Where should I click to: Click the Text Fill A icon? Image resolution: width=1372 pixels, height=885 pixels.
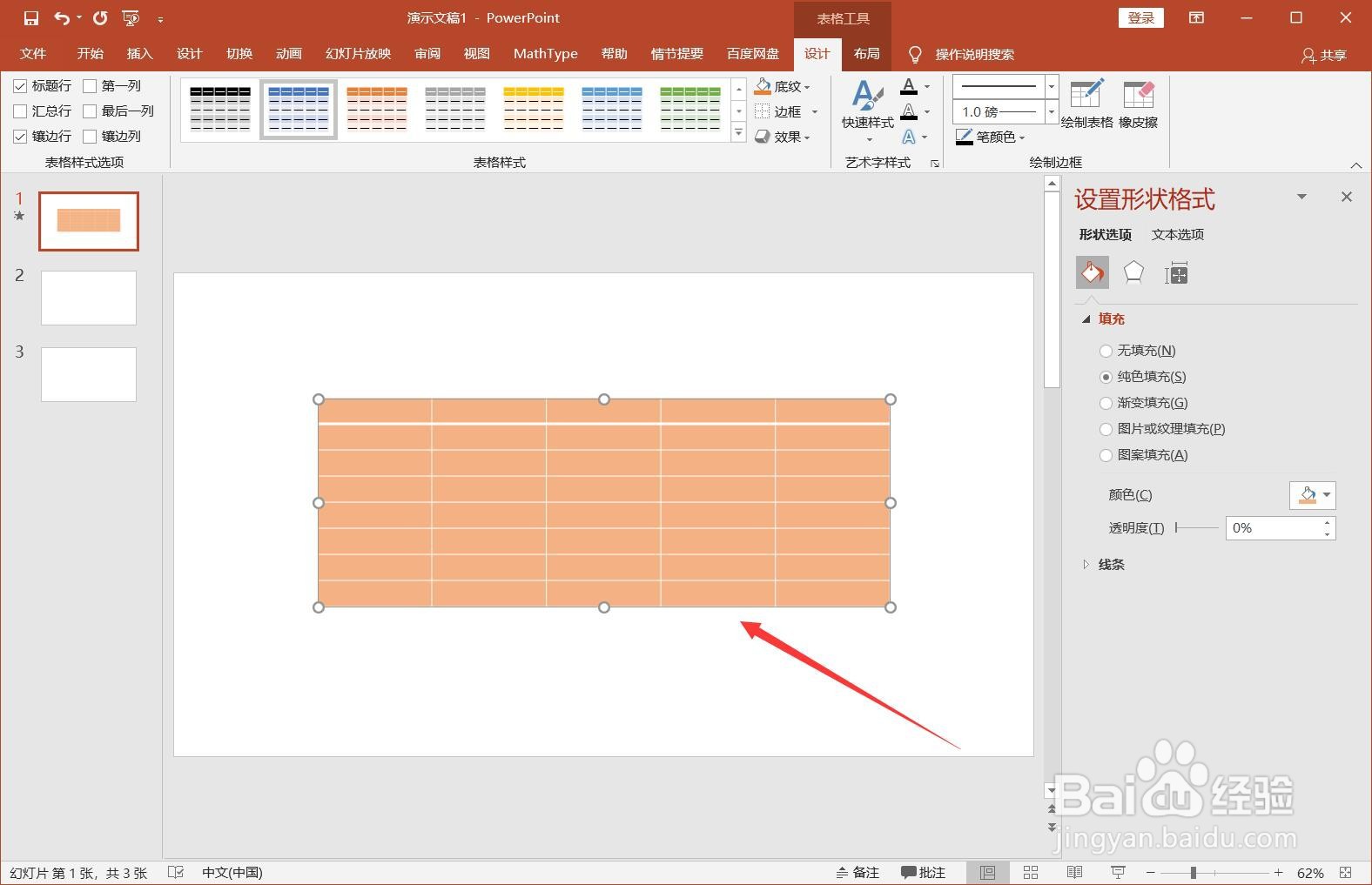coord(909,86)
